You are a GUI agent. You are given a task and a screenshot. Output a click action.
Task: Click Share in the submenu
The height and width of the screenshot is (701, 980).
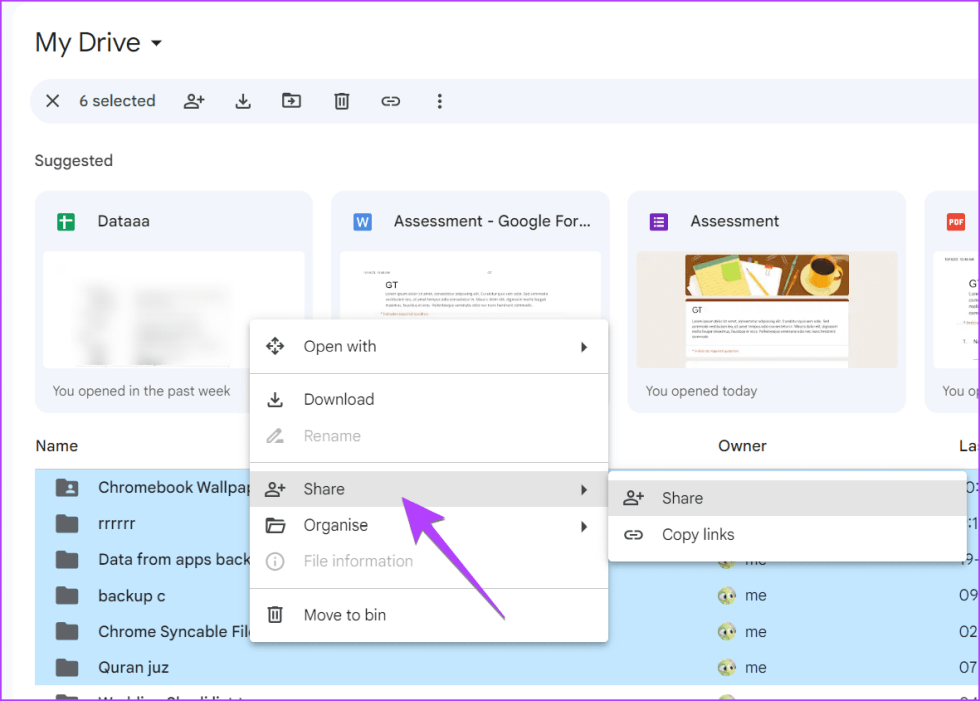tap(682, 498)
